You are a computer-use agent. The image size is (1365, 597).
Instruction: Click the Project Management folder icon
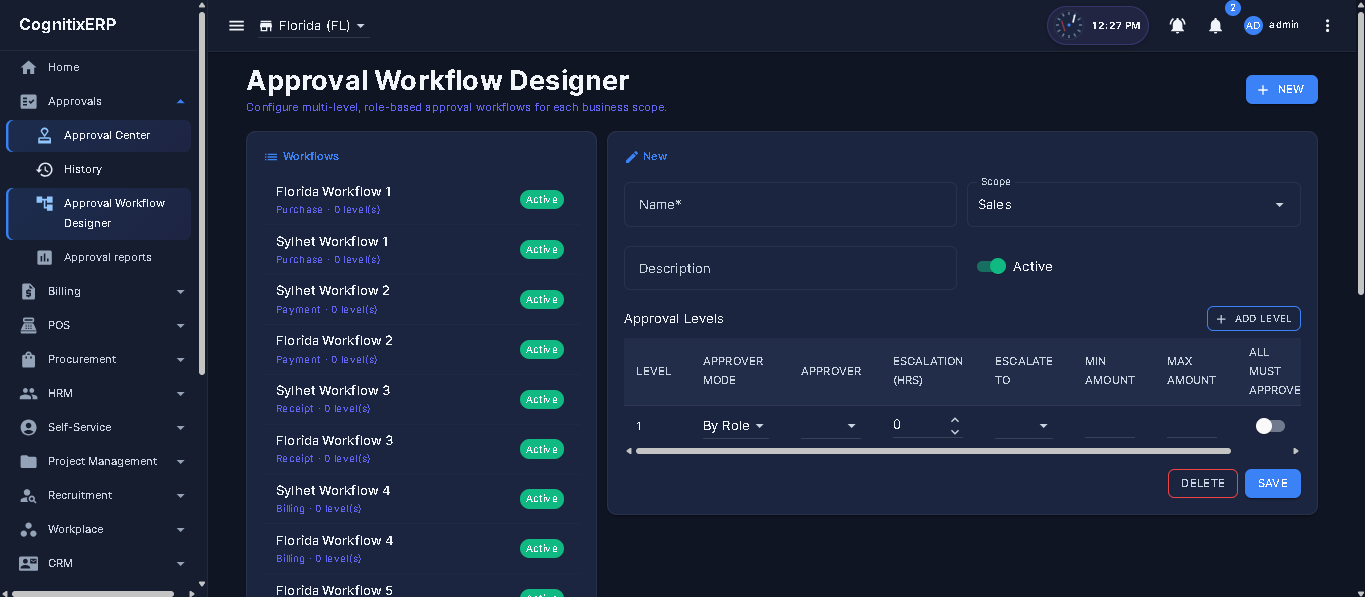29,461
